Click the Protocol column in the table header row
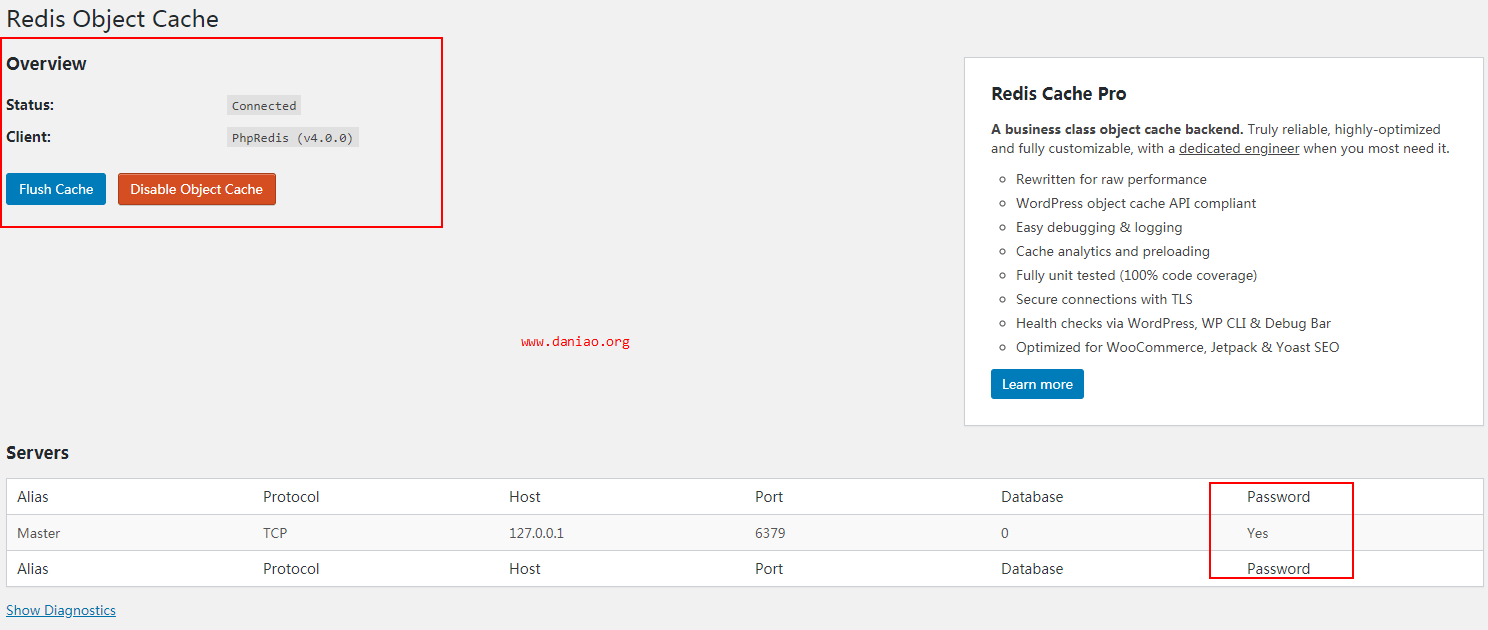The height and width of the screenshot is (630, 1488). coord(291,497)
